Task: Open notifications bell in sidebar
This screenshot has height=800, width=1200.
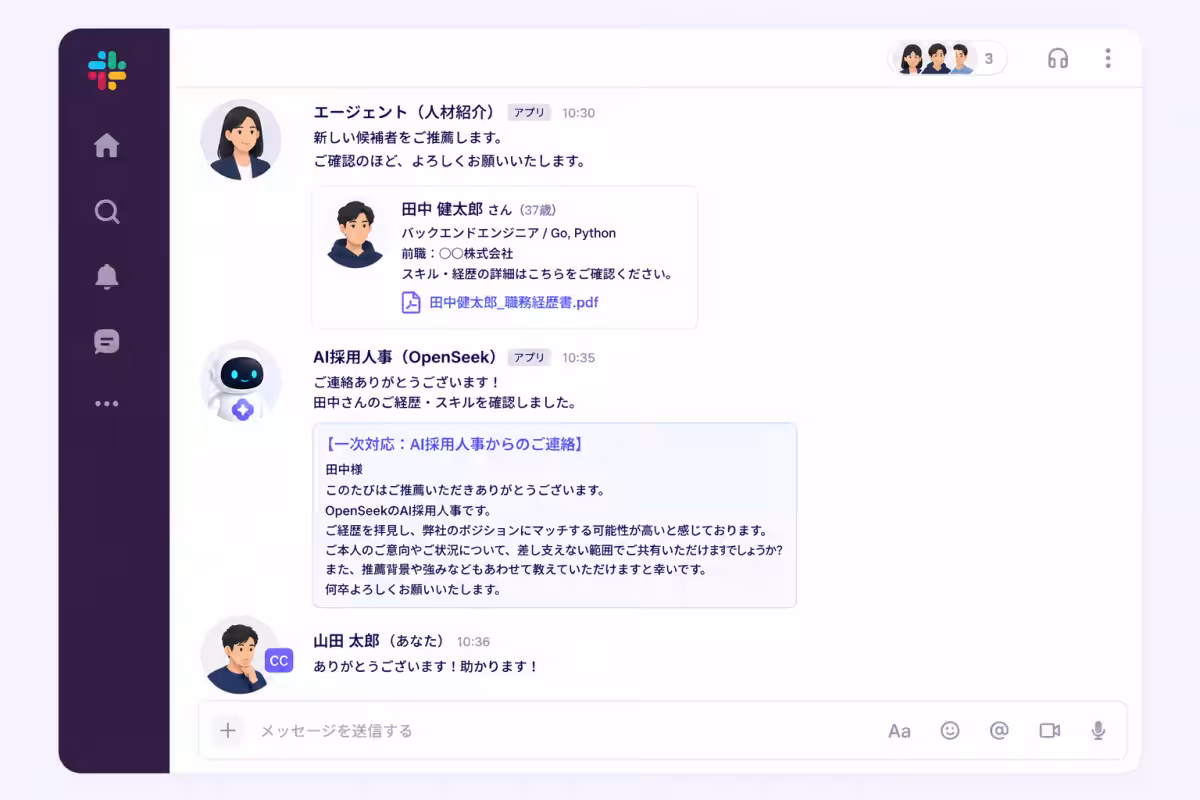Action: point(107,277)
